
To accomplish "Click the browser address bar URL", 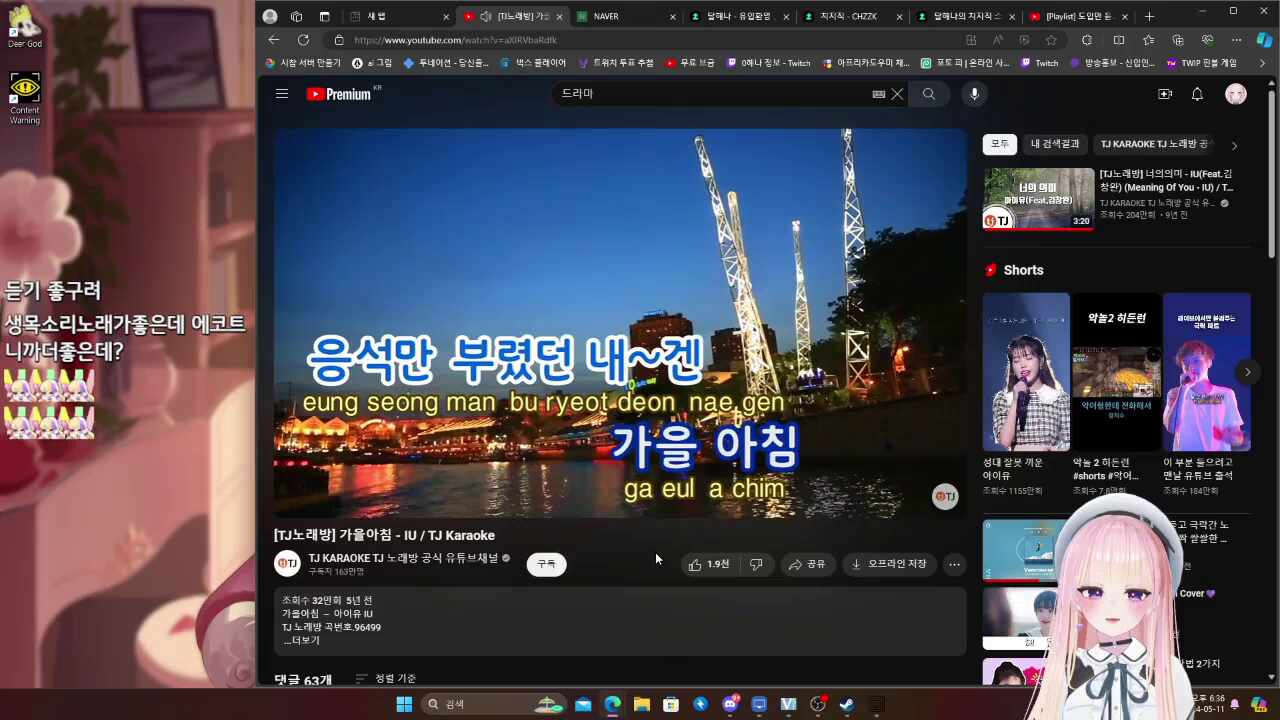I will click(456, 40).
